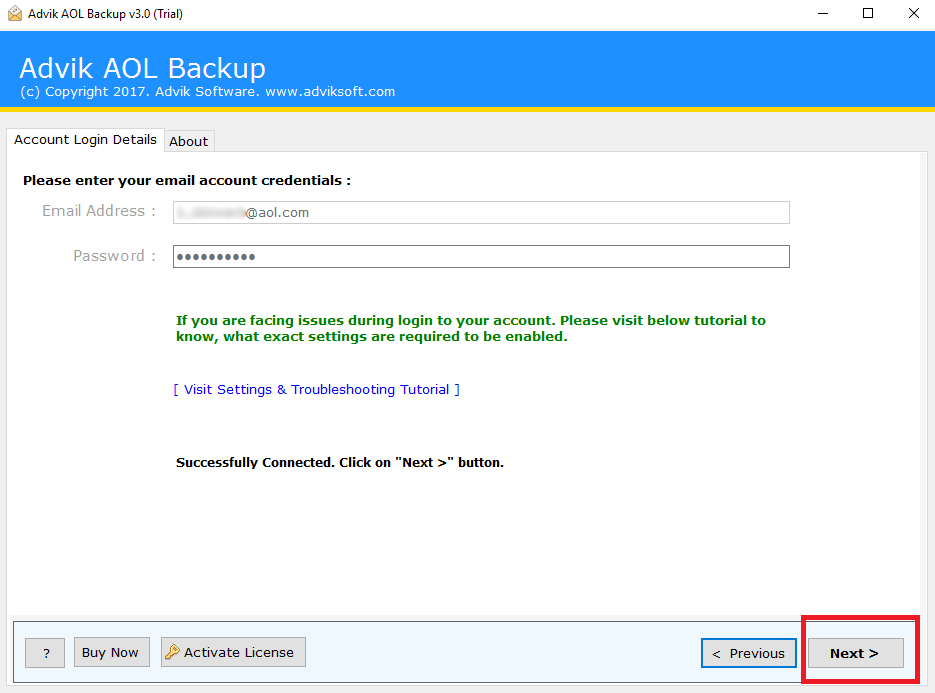
Task: Minimize the Advik AOL Backup window
Action: point(823,13)
